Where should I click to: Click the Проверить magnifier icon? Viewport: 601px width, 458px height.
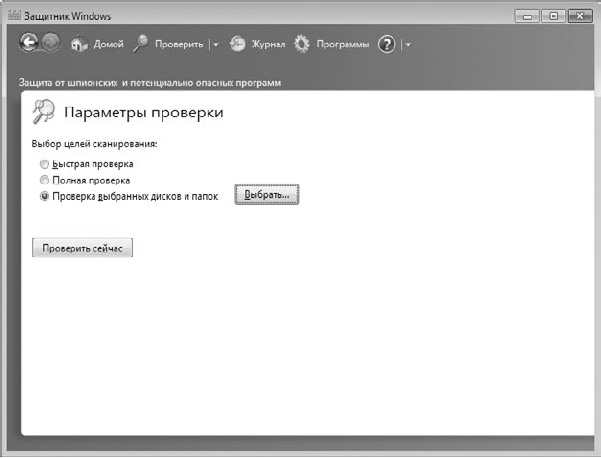coord(141,44)
